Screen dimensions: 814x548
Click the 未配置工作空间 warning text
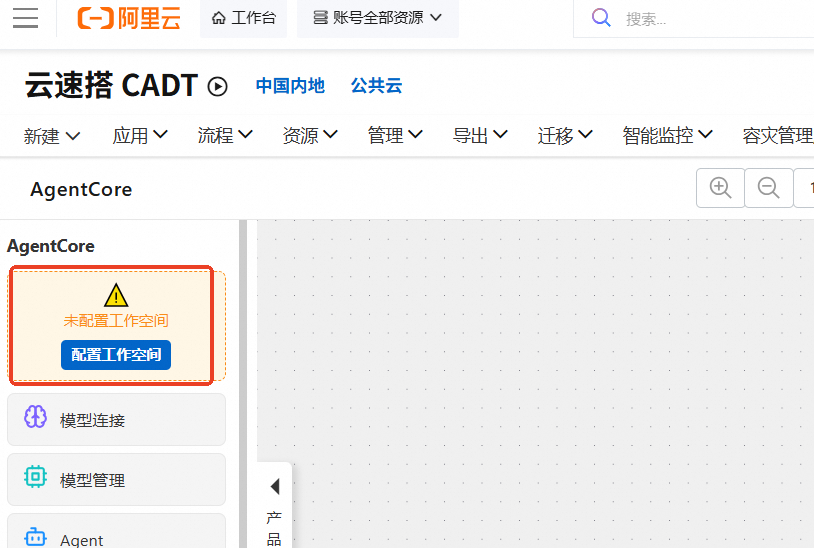pyautogui.click(x=116, y=321)
